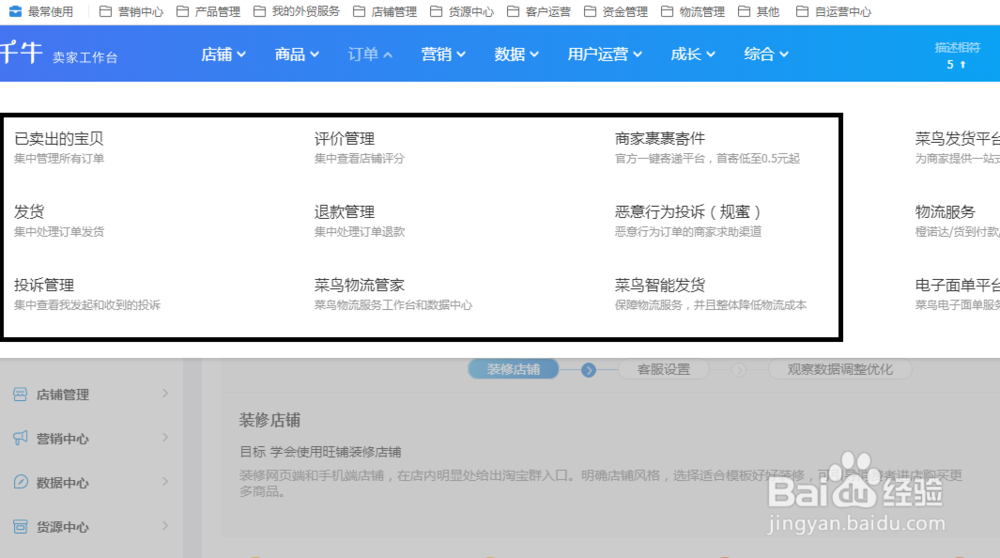Click the 货源中心 box icon in sidebar
1000x558 pixels.
tap(20, 526)
